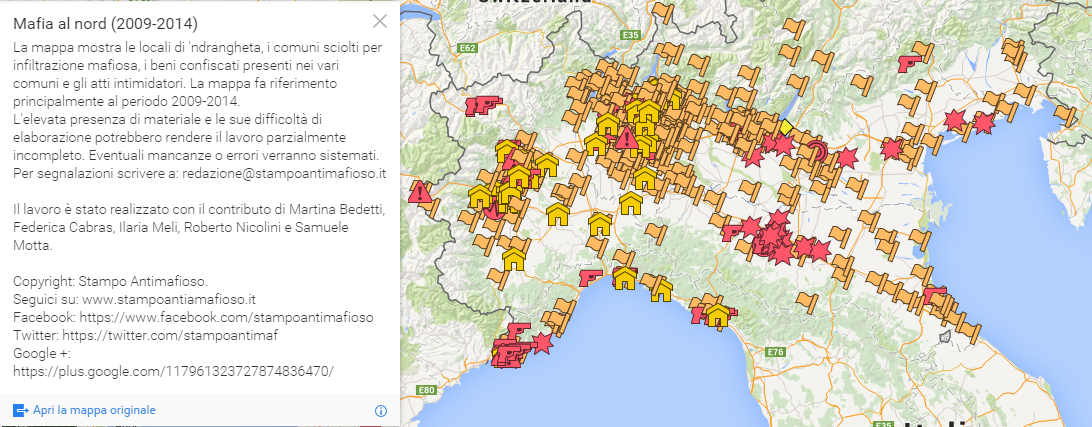Select the red gun marker just west of Genoa's house
Viewport: 1092px width, 427px height.
click(591, 277)
